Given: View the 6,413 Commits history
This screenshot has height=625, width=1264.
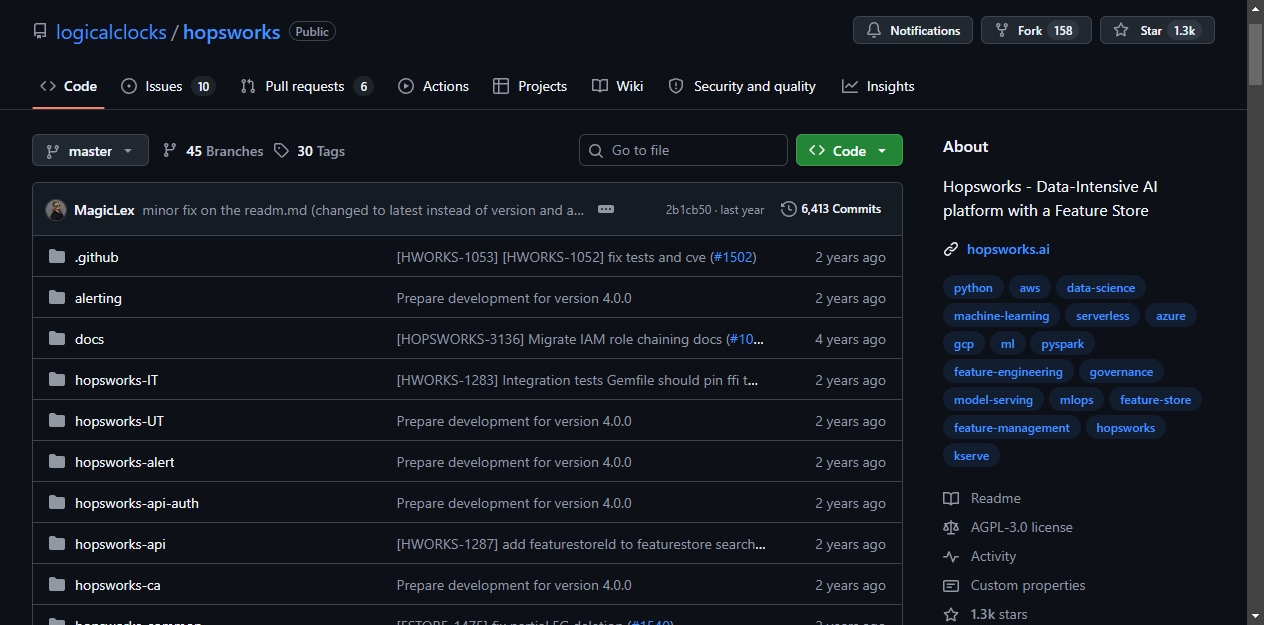Looking at the screenshot, I should point(831,209).
